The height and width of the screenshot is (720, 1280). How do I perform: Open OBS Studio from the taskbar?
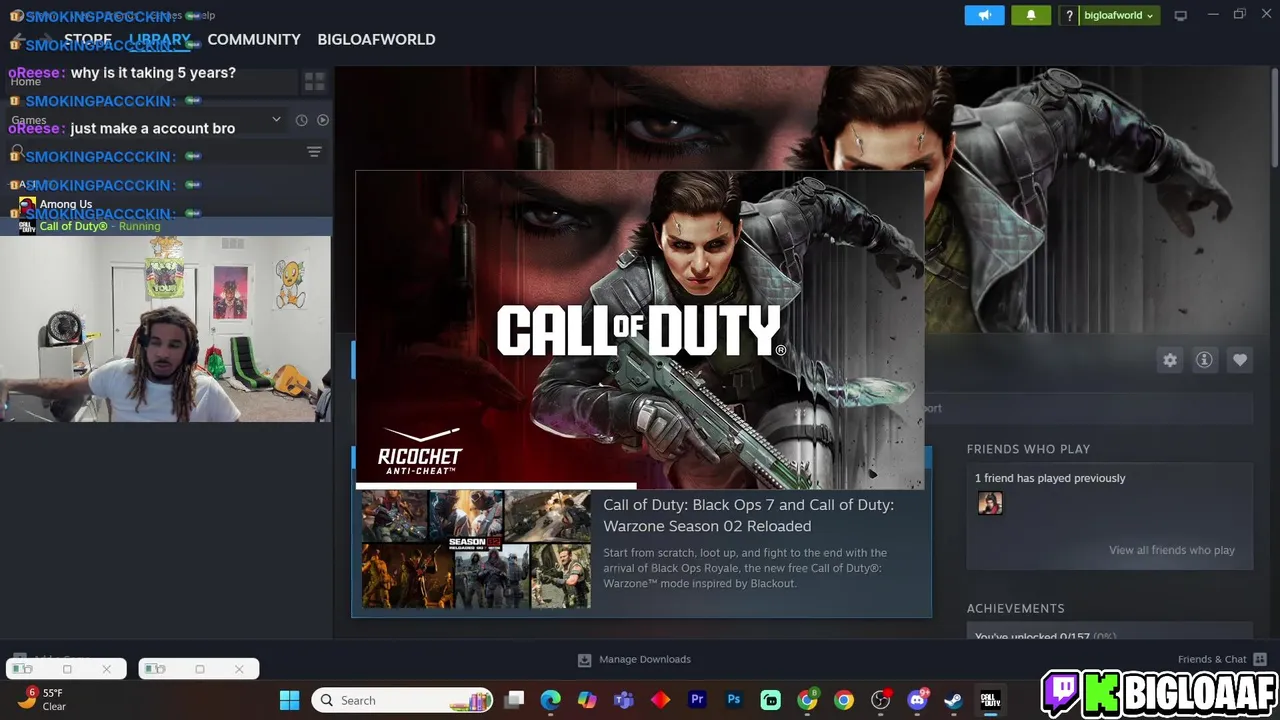pos(880,700)
